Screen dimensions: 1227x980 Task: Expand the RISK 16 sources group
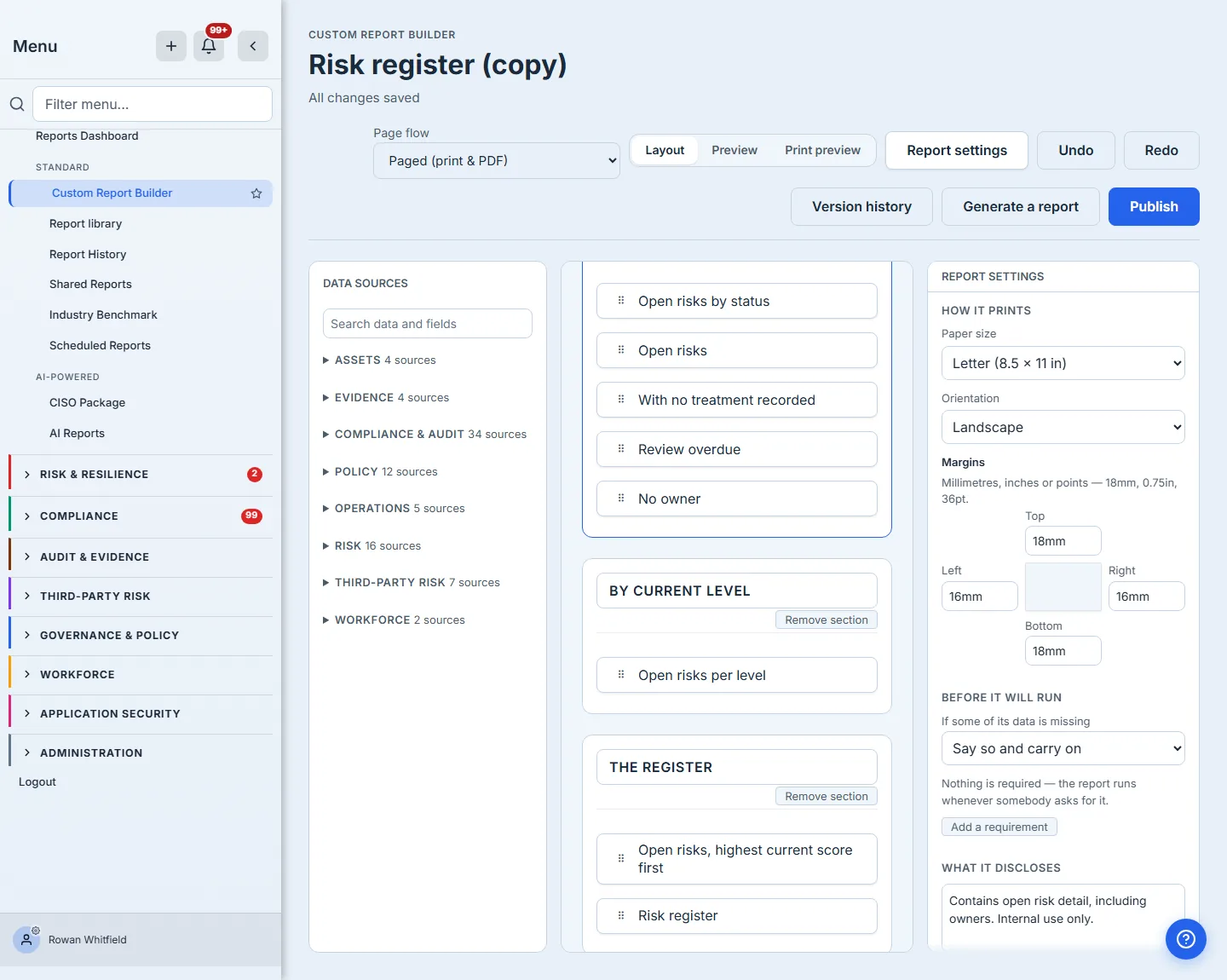click(372, 546)
